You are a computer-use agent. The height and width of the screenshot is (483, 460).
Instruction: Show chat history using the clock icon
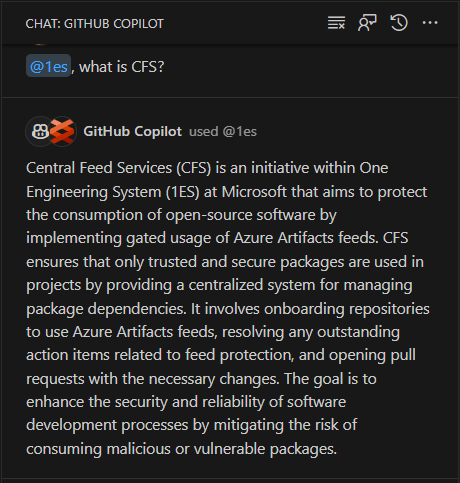[x=399, y=23]
